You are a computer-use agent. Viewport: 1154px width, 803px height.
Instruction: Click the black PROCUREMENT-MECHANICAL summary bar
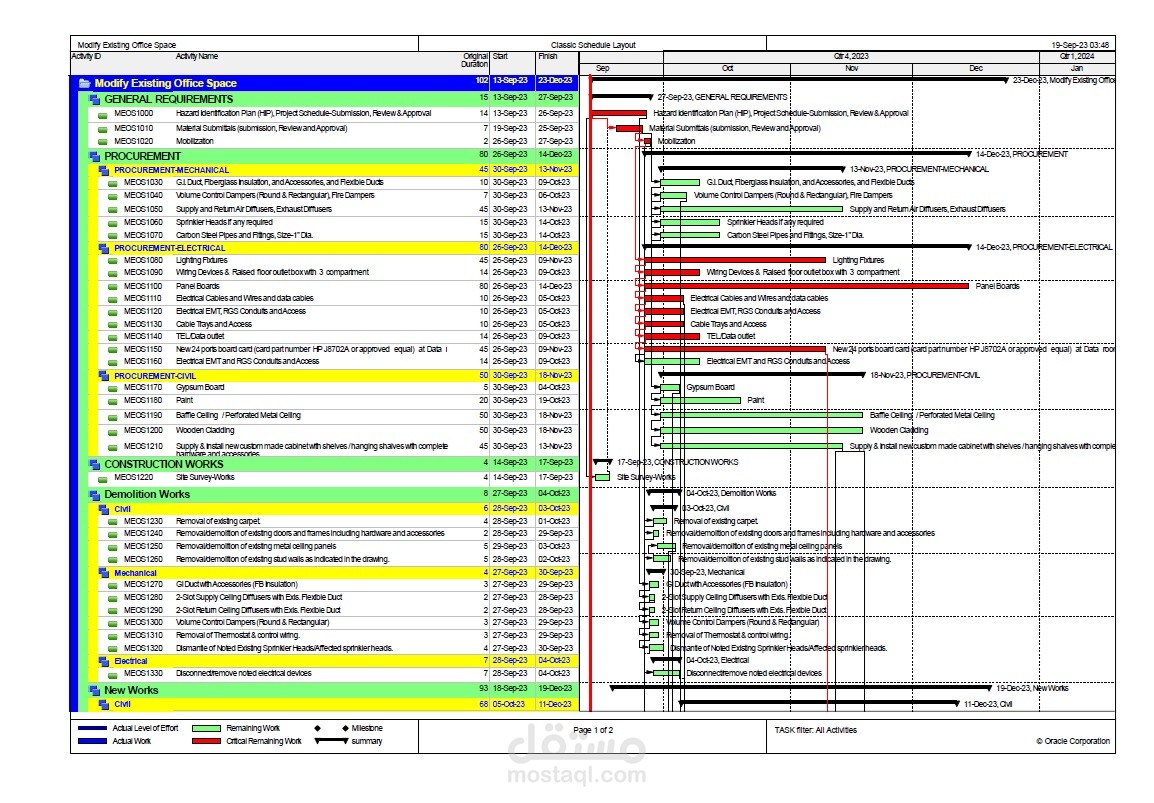752,169
